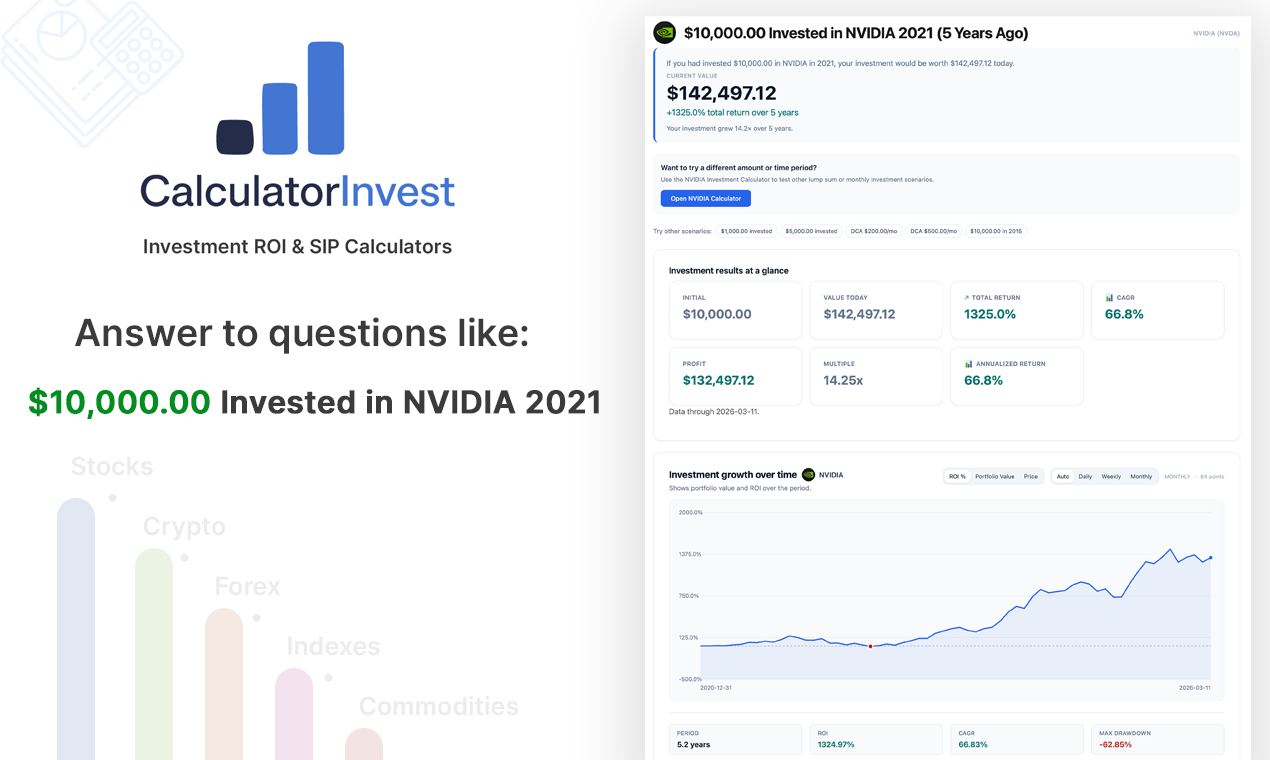Switch to the Portfolio Value view

[995, 476]
